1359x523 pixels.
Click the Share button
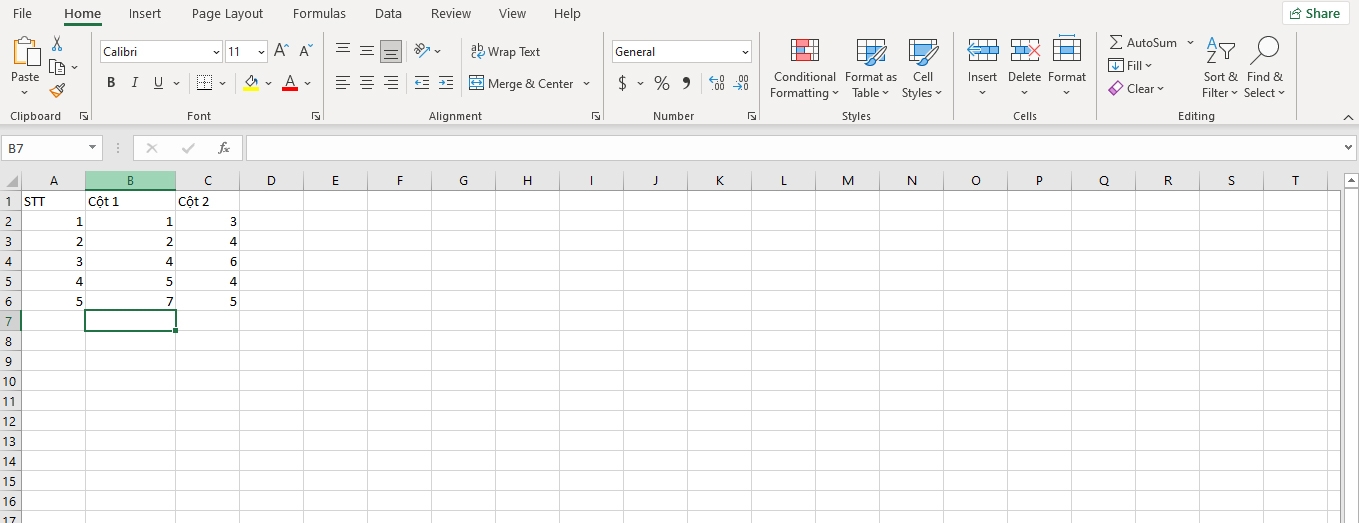1315,13
